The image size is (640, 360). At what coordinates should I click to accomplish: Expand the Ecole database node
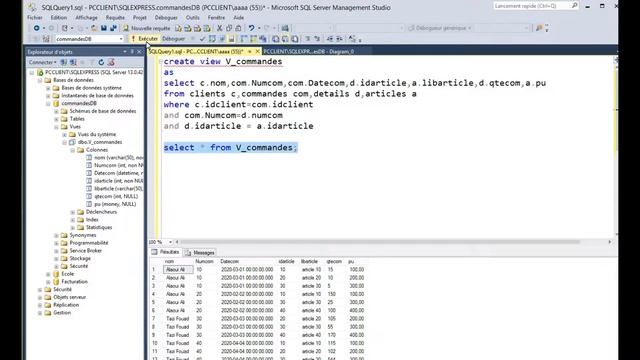click(x=48, y=274)
